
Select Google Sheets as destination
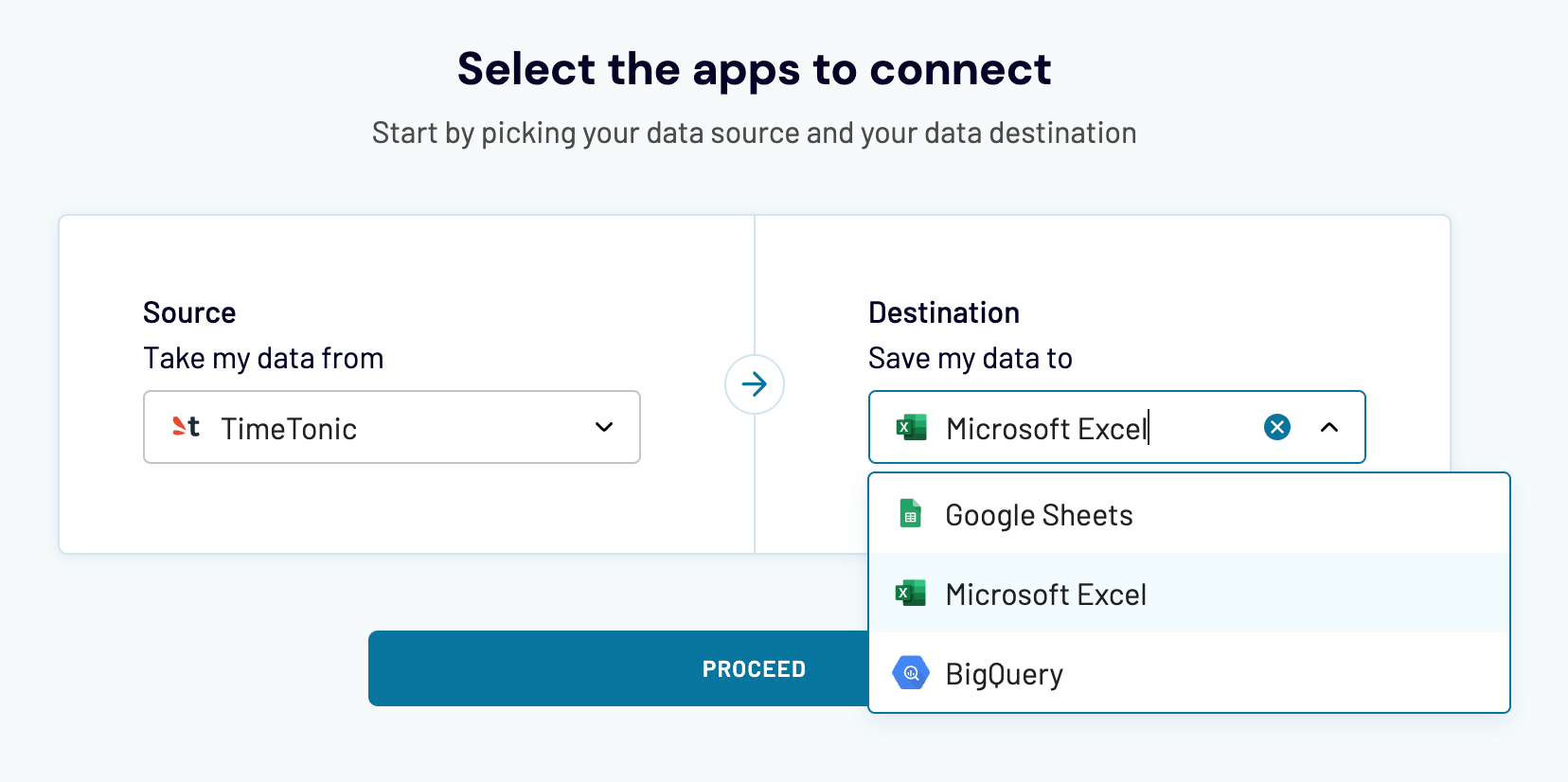click(x=1039, y=514)
